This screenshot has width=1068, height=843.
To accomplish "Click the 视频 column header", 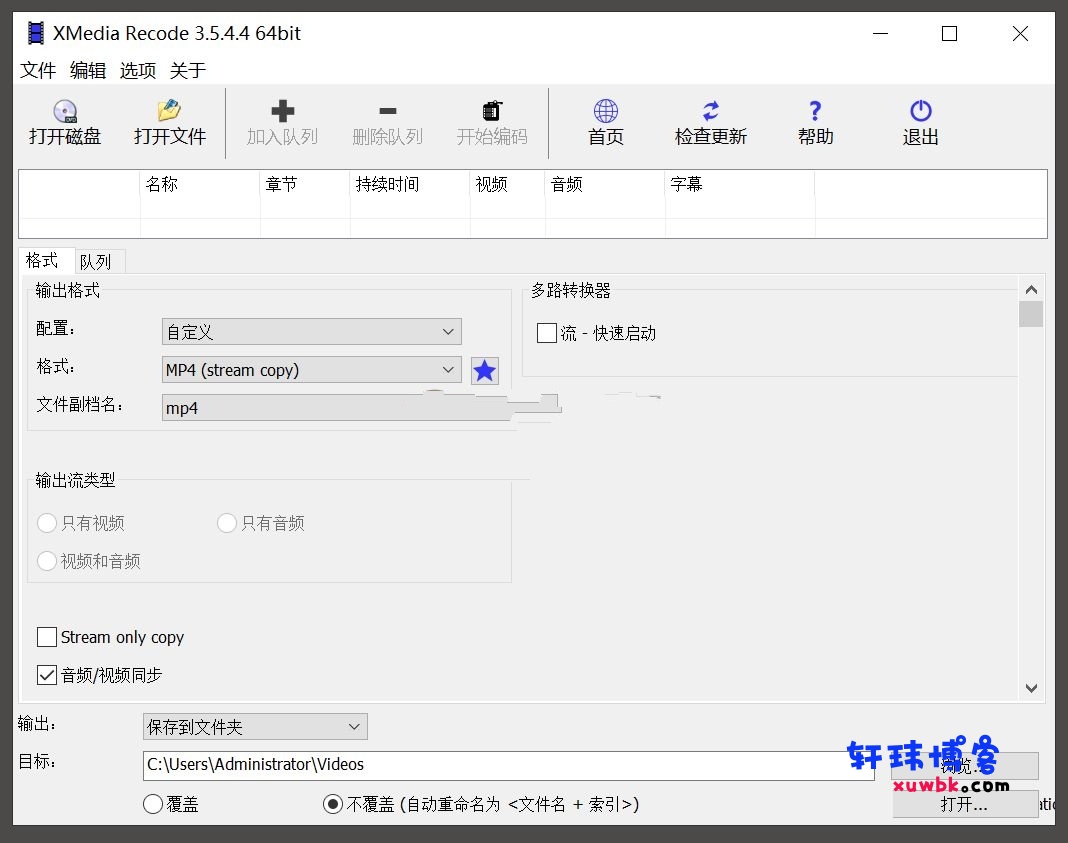I will point(507,185).
